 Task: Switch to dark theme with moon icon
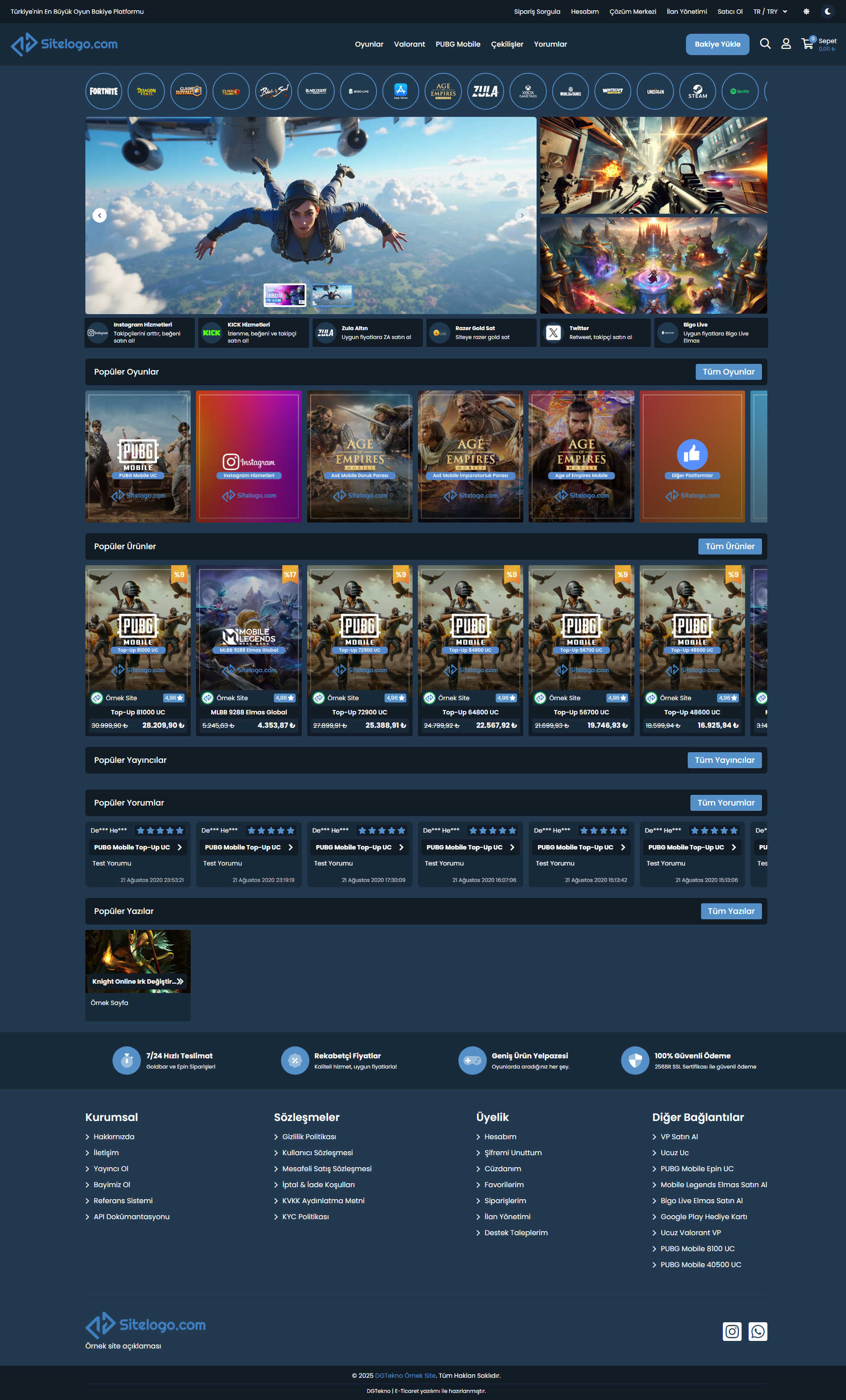point(828,12)
